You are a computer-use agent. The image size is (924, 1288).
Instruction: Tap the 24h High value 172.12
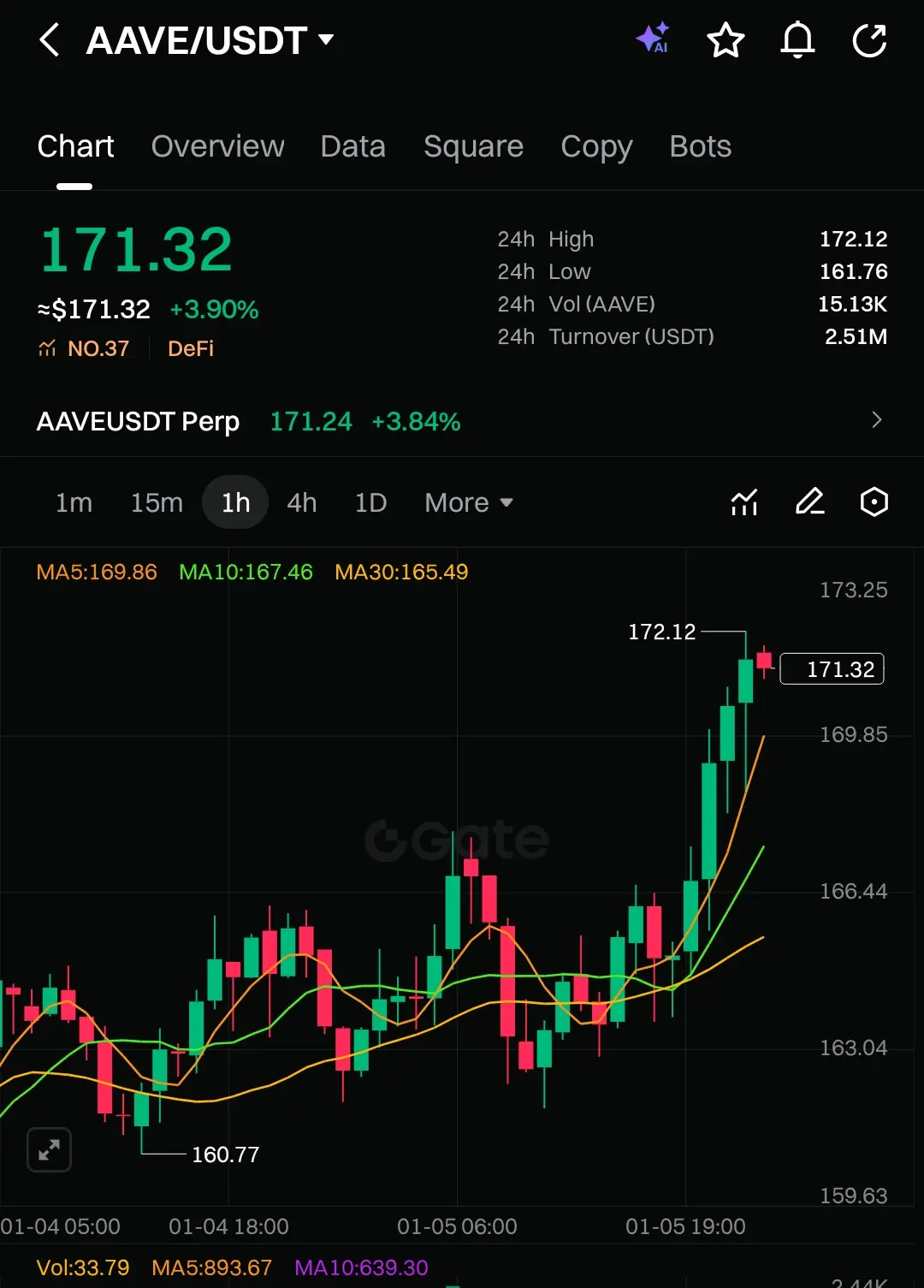click(853, 239)
